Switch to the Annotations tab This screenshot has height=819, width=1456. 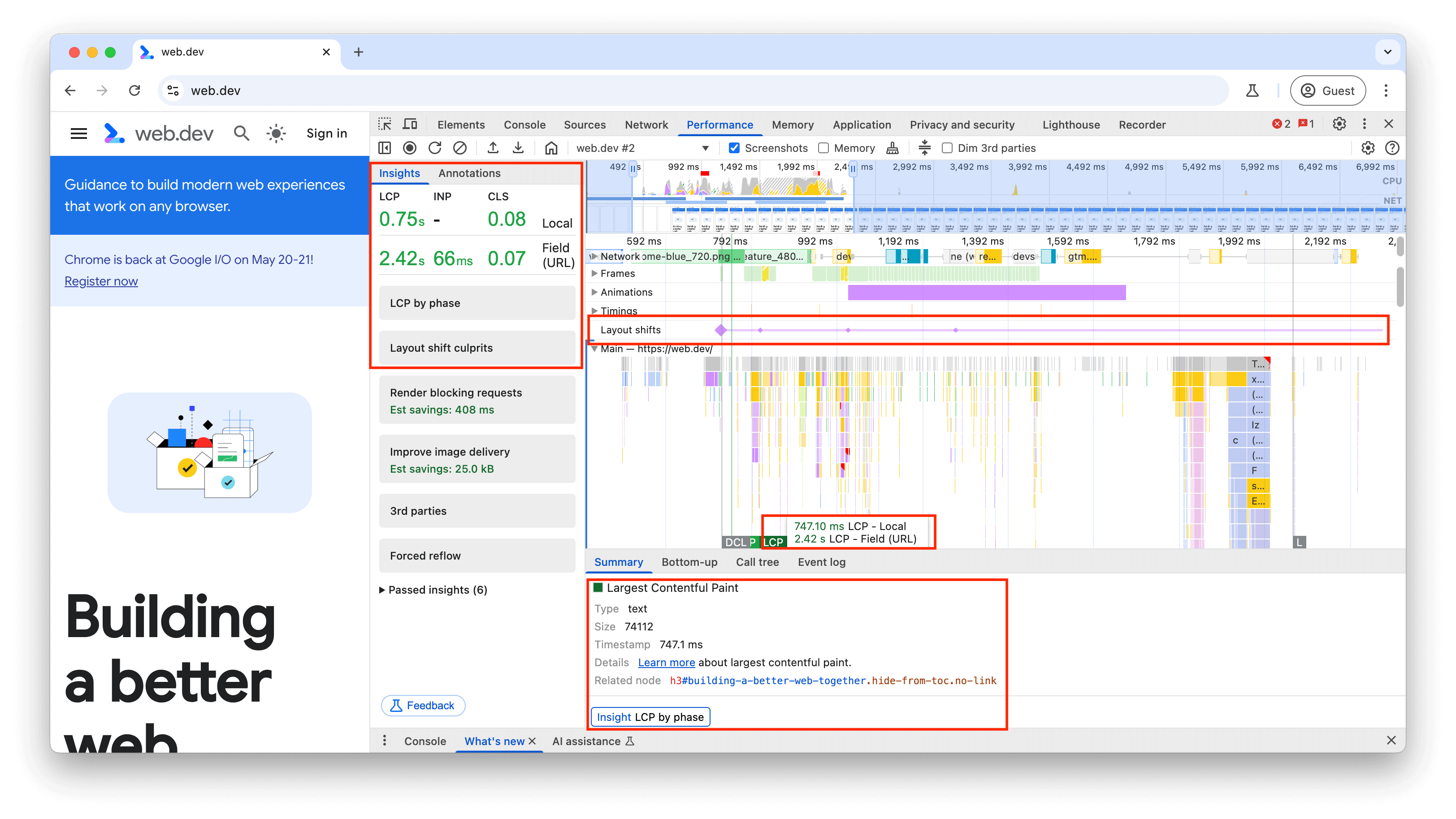470,173
